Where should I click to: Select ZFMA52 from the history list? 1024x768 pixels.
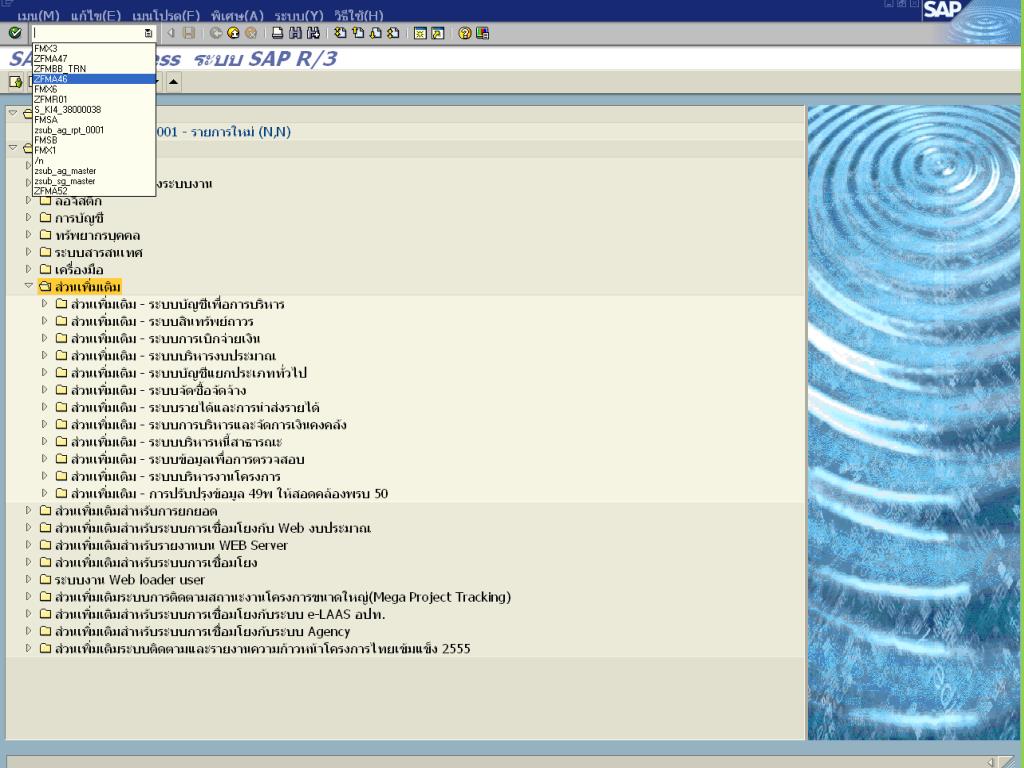coord(94,191)
